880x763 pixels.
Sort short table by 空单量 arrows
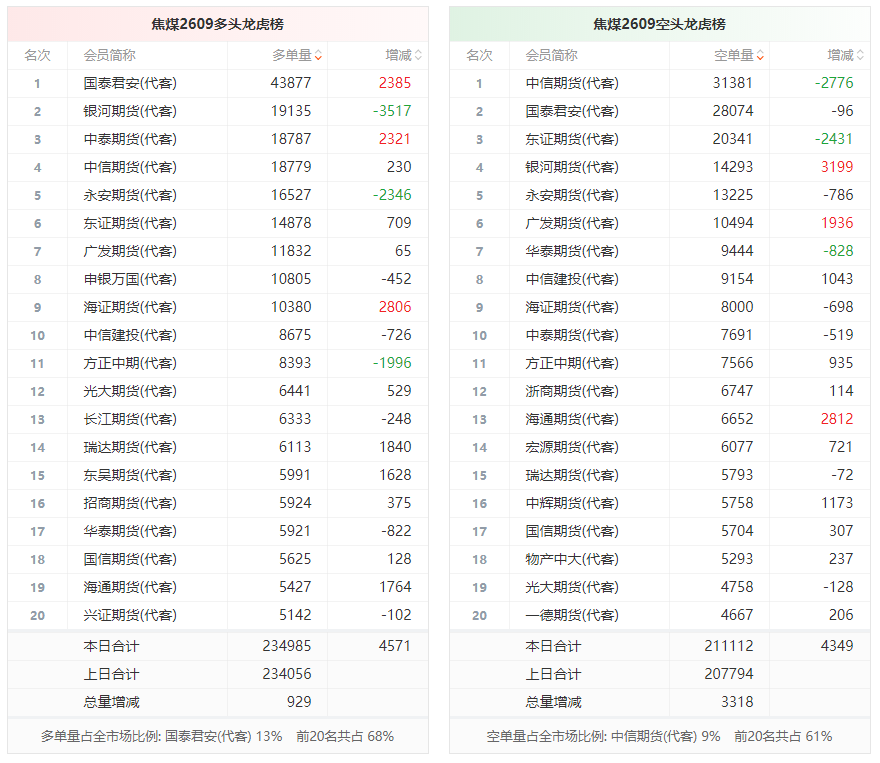(760, 56)
